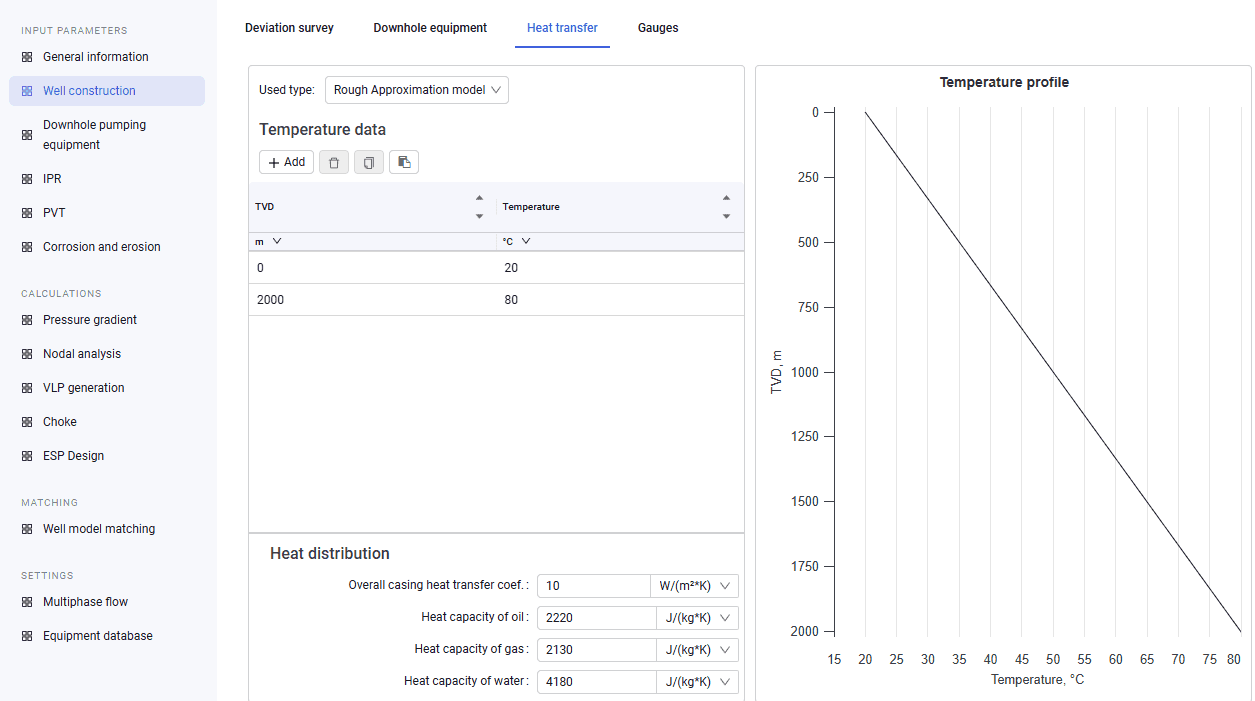The height and width of the screenshot is (701, 1255).
Task: Switch to the Deviation survey tab
Action: [289, 28]
